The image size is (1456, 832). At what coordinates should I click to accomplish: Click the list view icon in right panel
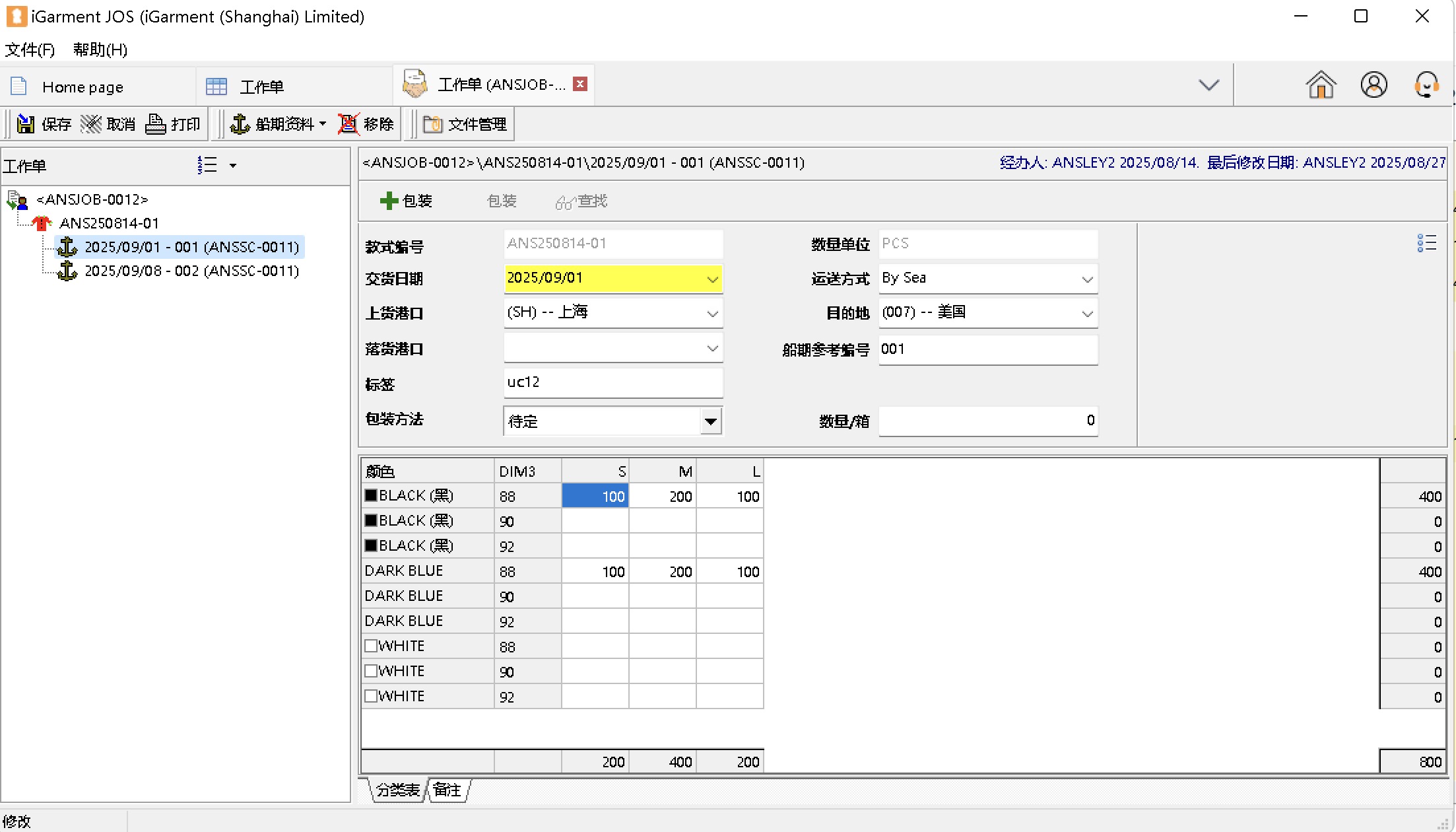[1426, 243]
